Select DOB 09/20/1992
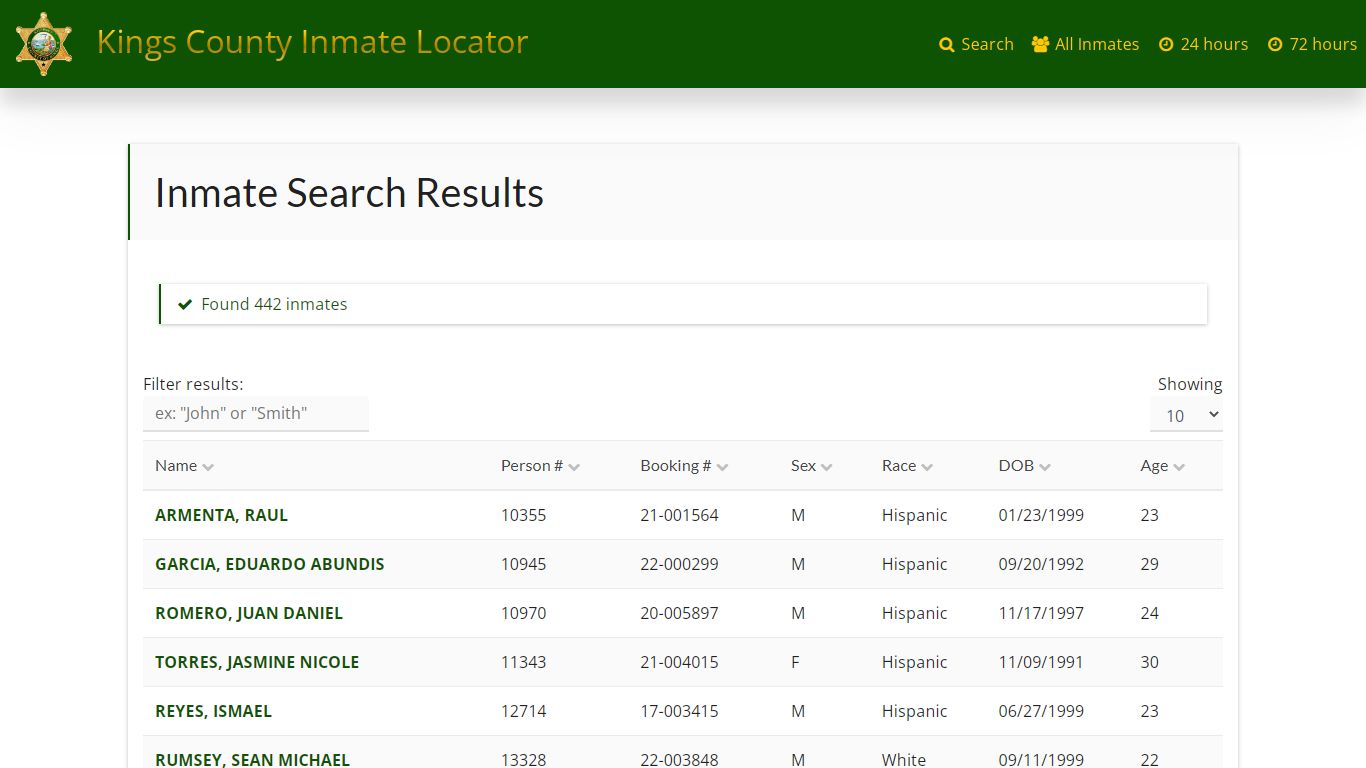 [x=1041, y=564]
